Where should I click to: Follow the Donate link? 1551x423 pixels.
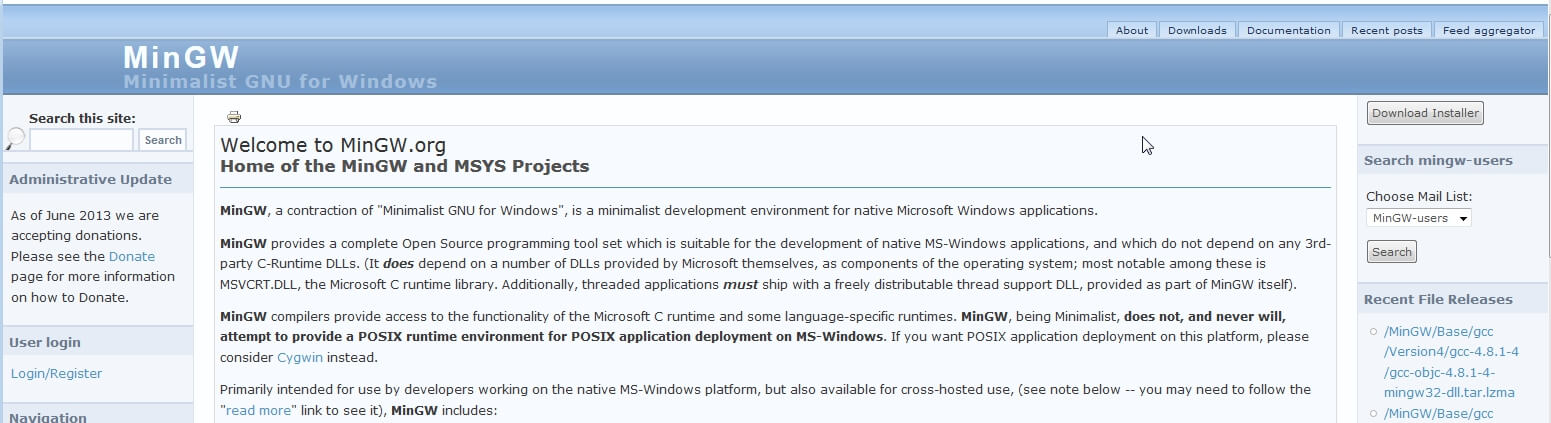132,256
